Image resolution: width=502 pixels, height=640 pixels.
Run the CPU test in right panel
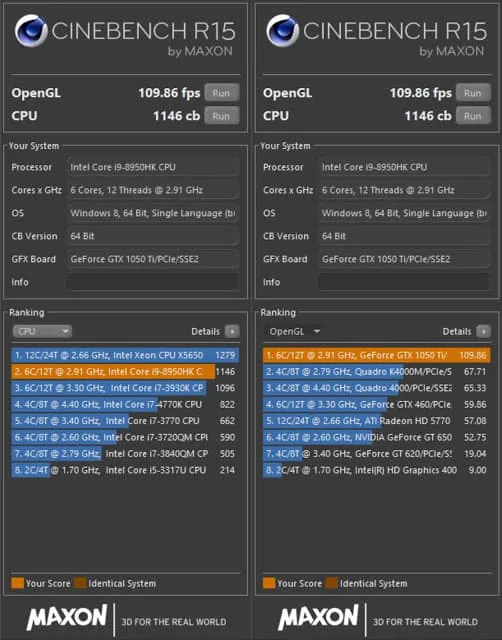473,116
